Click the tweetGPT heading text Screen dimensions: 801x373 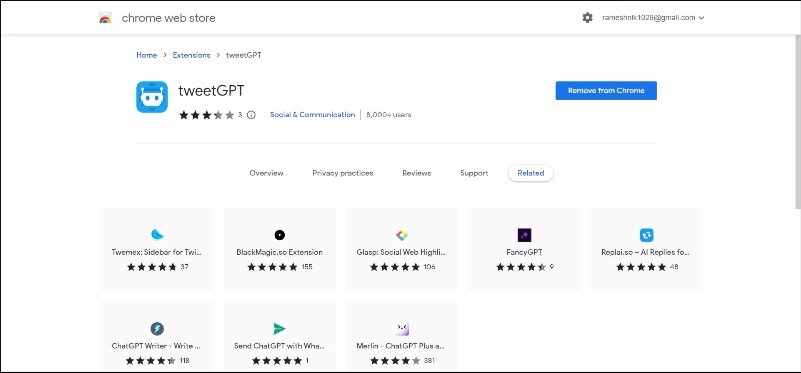[211, 90]
